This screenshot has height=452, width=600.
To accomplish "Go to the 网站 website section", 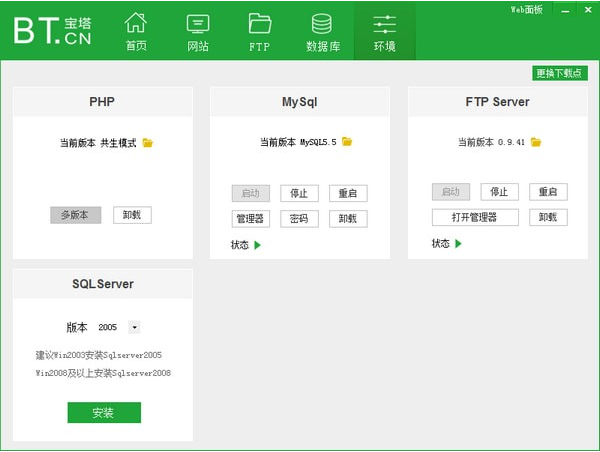I will coord(198,31).
